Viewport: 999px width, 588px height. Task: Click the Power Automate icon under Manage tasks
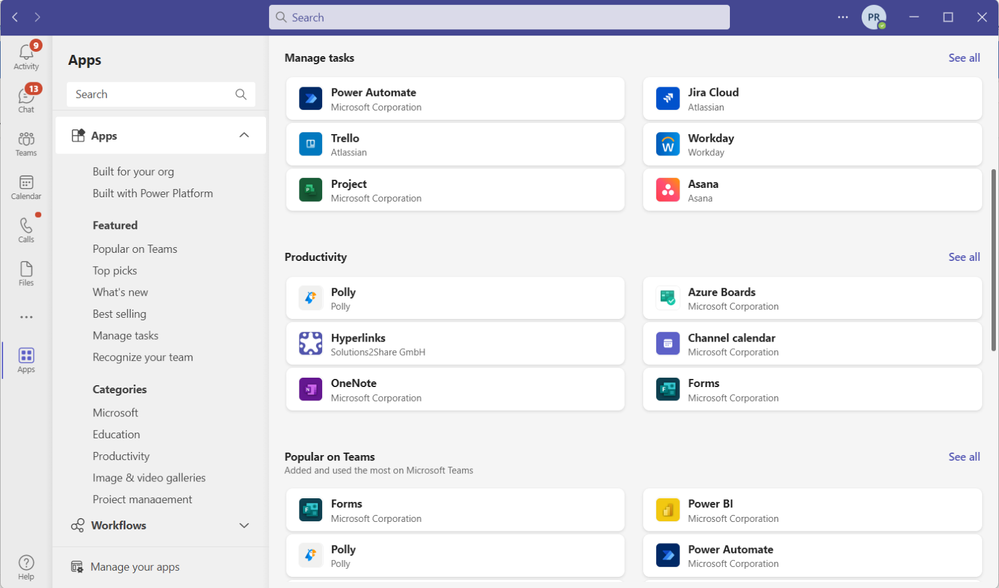click(x=310, y=99)
